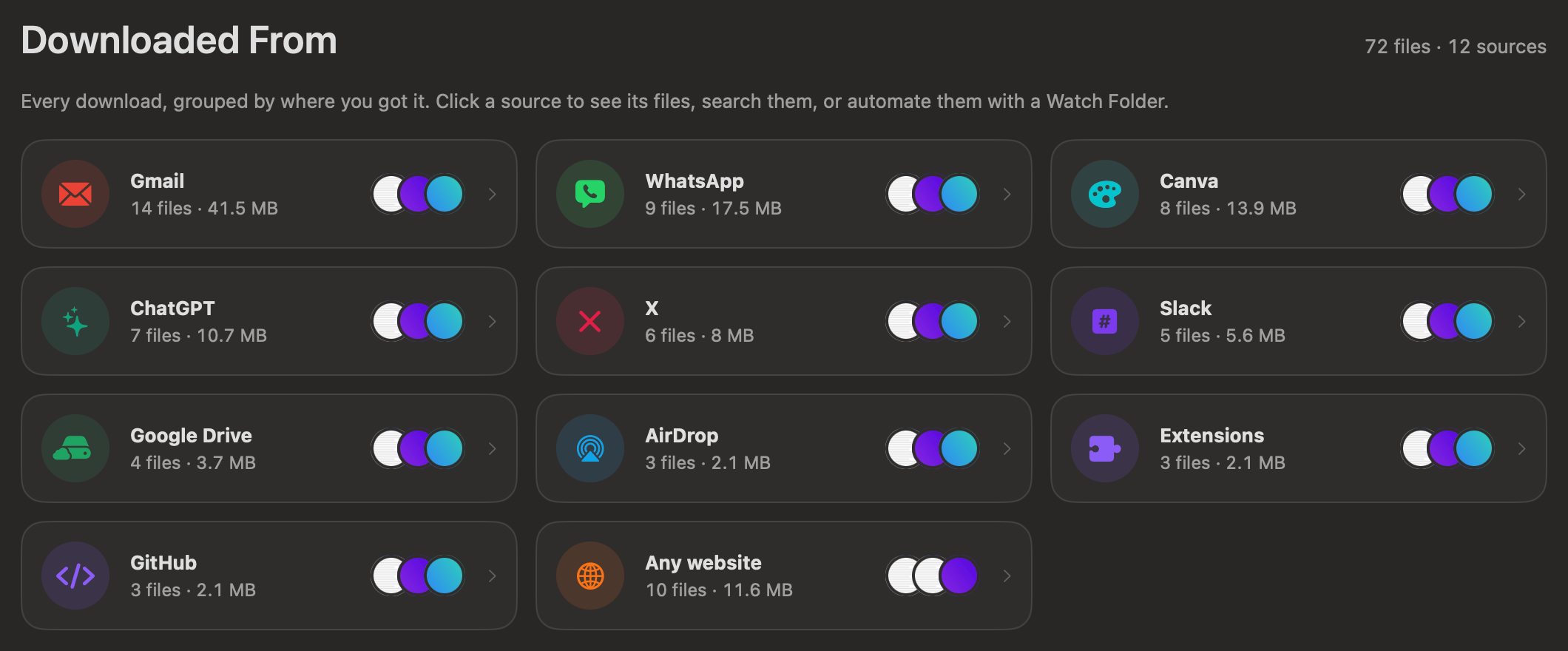
Task: Click the blue AirDrop icon
Action: [590, 448]
